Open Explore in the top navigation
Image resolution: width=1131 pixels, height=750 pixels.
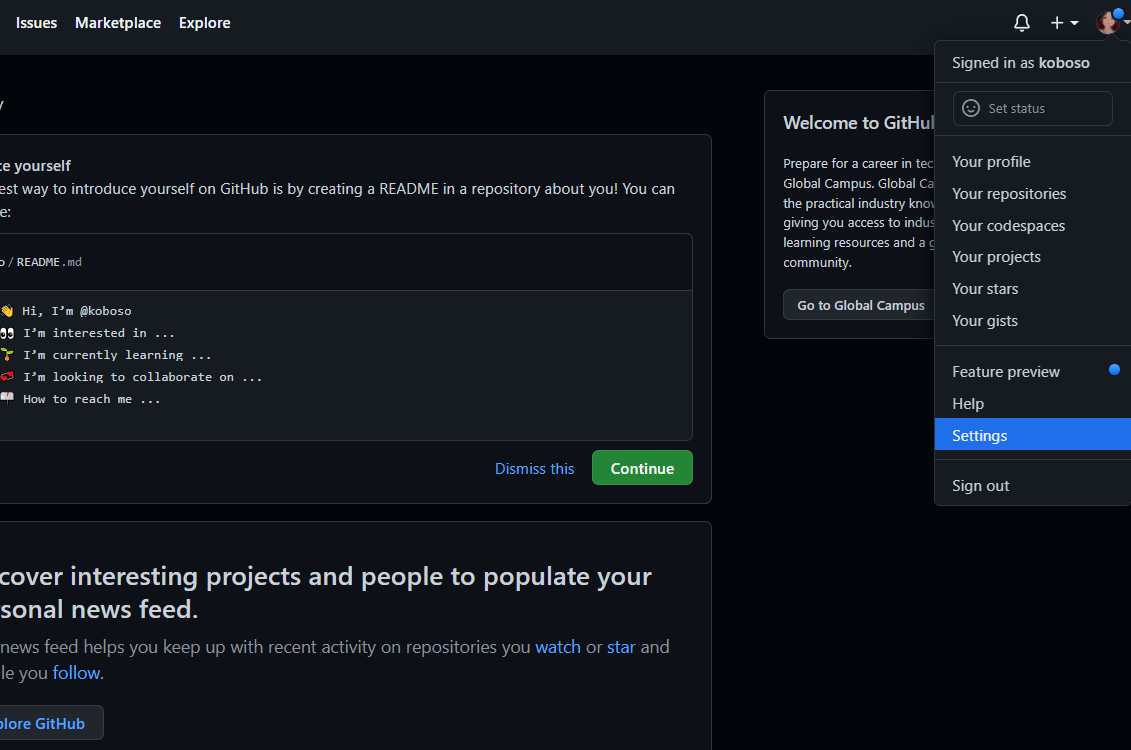point(205,23)
